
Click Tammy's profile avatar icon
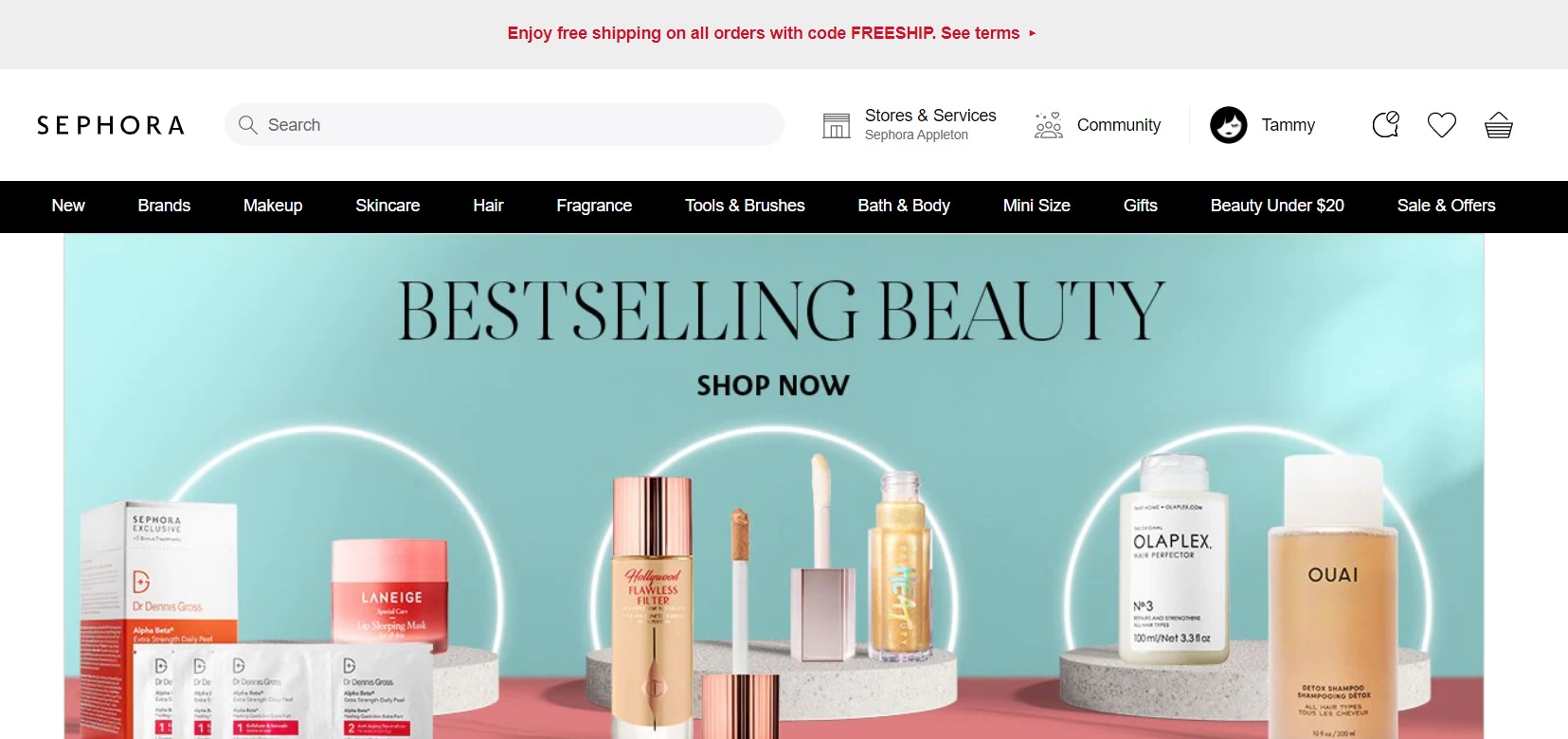point(1229,125)
